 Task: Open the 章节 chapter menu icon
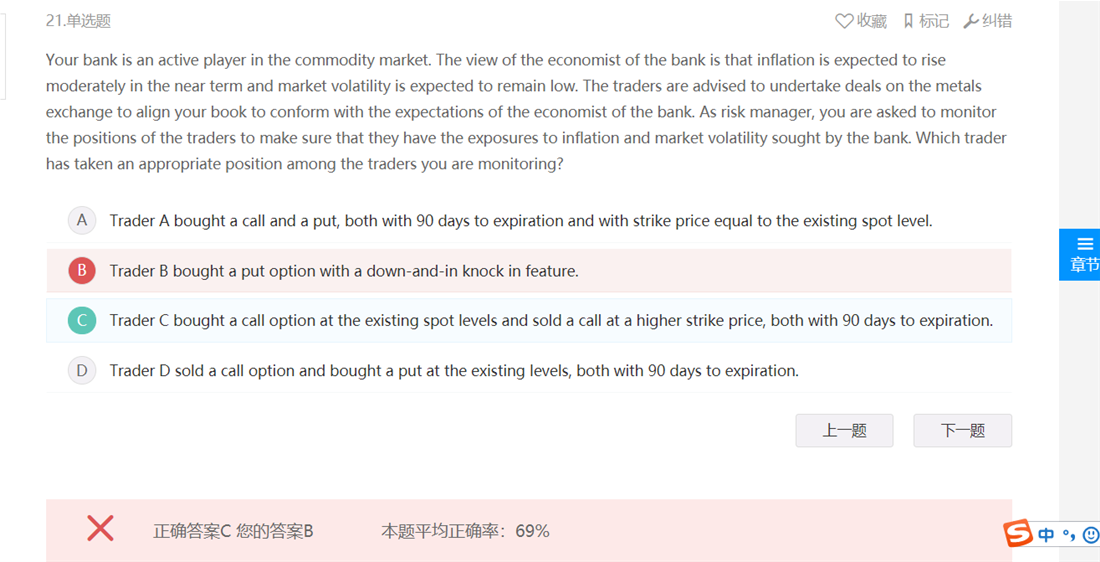click(x=1085, y=244)
